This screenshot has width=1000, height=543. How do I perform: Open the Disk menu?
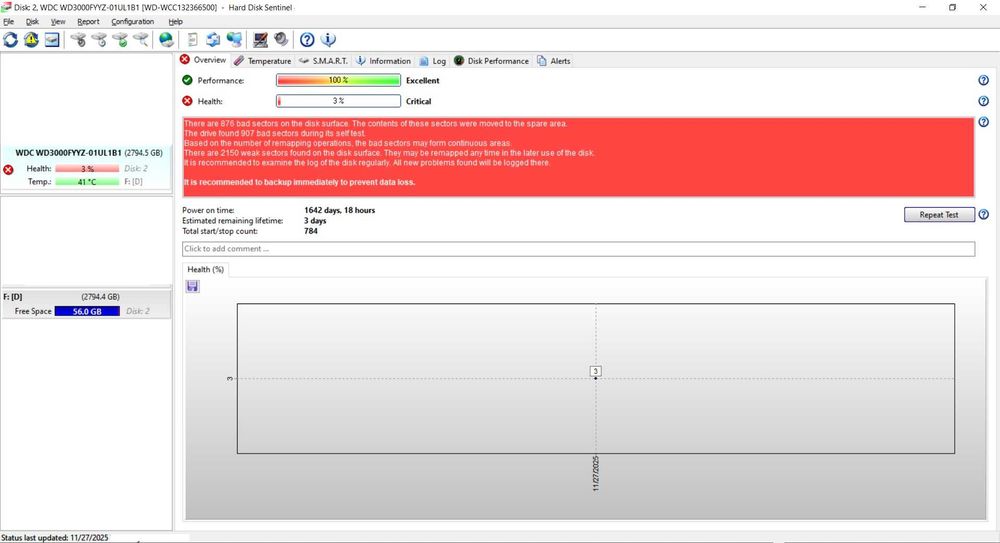pos(32,22)
